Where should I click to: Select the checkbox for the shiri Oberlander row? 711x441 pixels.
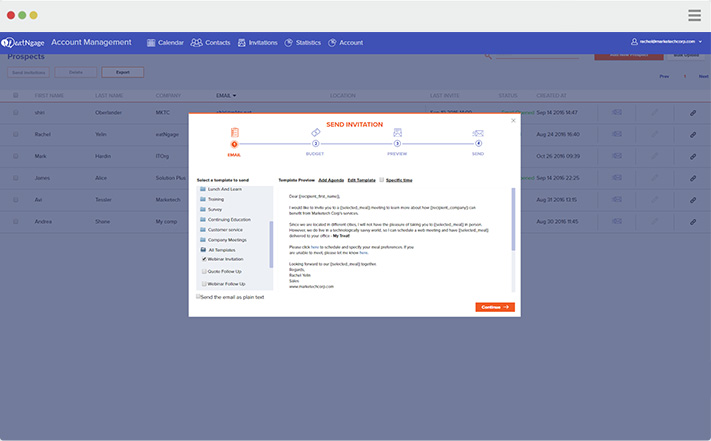[16, 112]
